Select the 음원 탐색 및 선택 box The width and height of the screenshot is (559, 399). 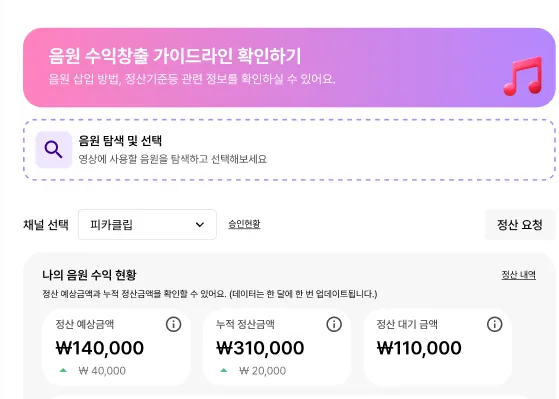pyautogui.click(x=289, y=150)
